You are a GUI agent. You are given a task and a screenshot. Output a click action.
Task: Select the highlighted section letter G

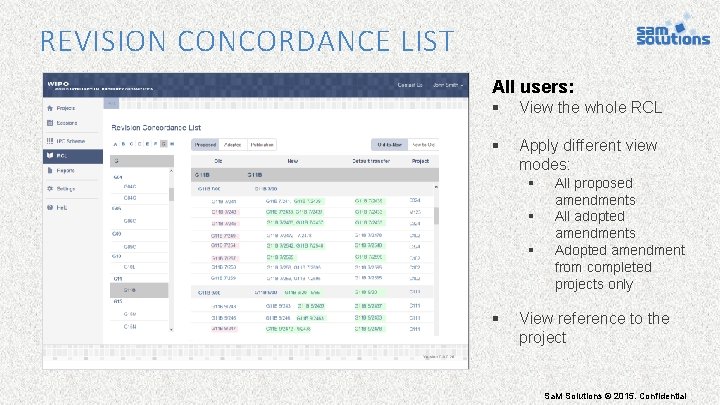(x=163, y=144)
